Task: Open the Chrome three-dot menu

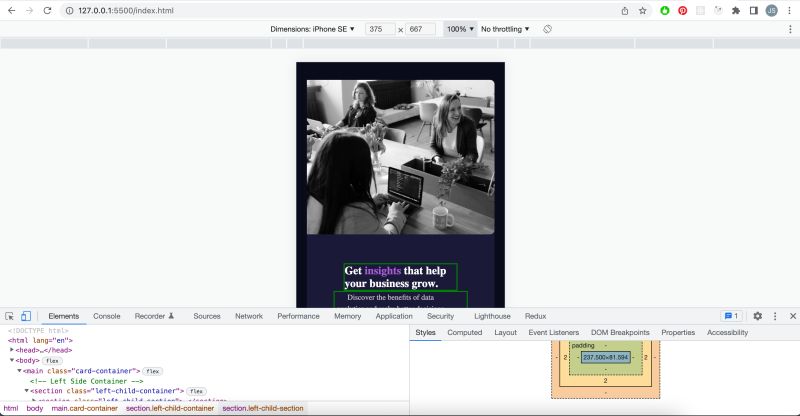Action: coord(789,10)
